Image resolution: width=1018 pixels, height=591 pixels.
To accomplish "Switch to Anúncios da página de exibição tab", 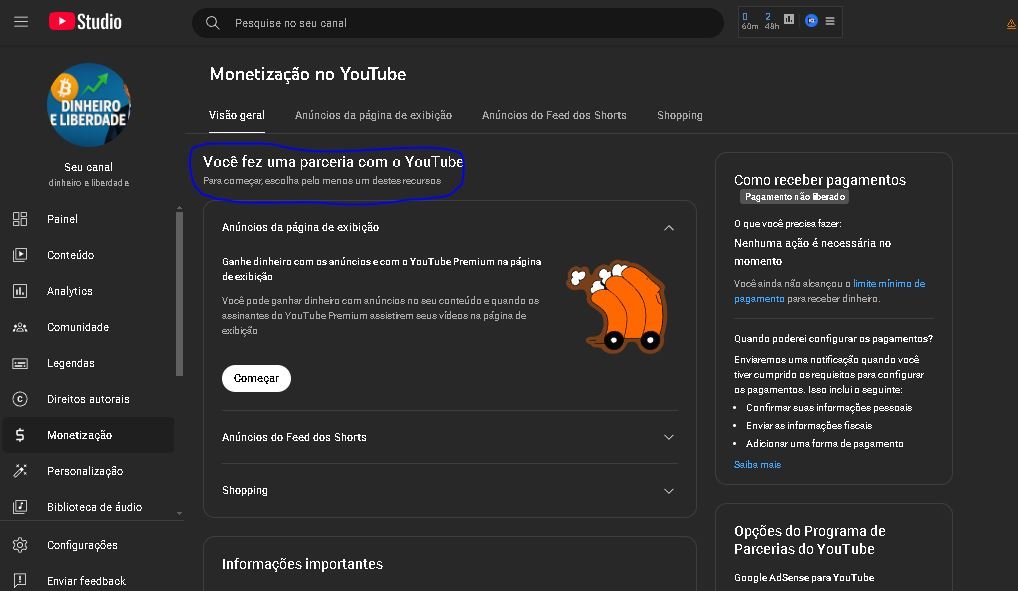I will click(373, 116).
